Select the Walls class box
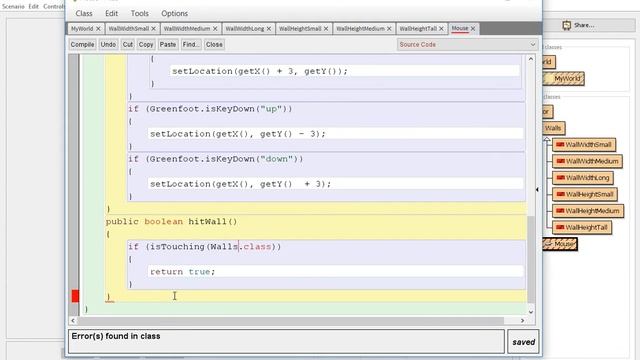Screen dimensions: 640x360 click(553, 128)
